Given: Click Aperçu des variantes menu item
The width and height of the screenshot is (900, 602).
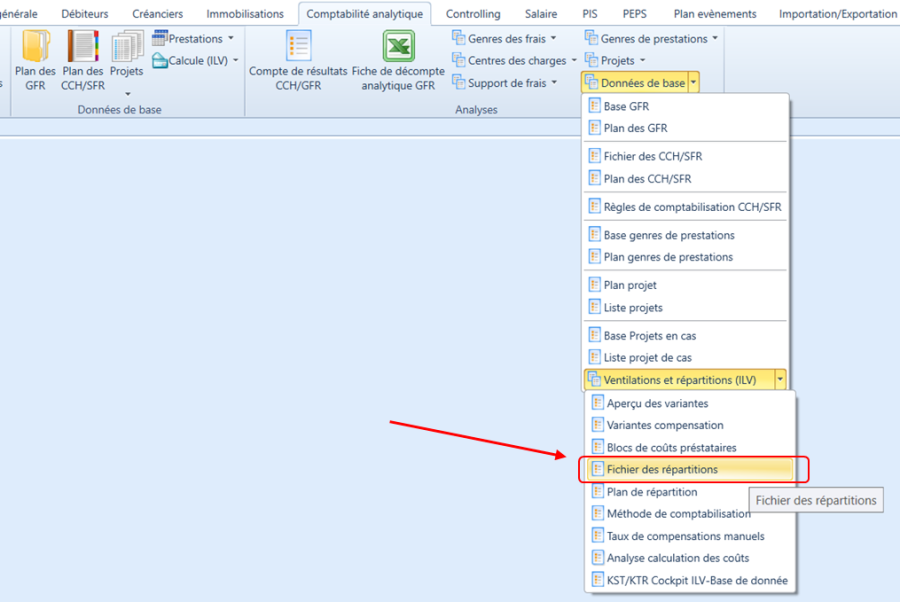Looking at the screenshot, I should point(657,403).
